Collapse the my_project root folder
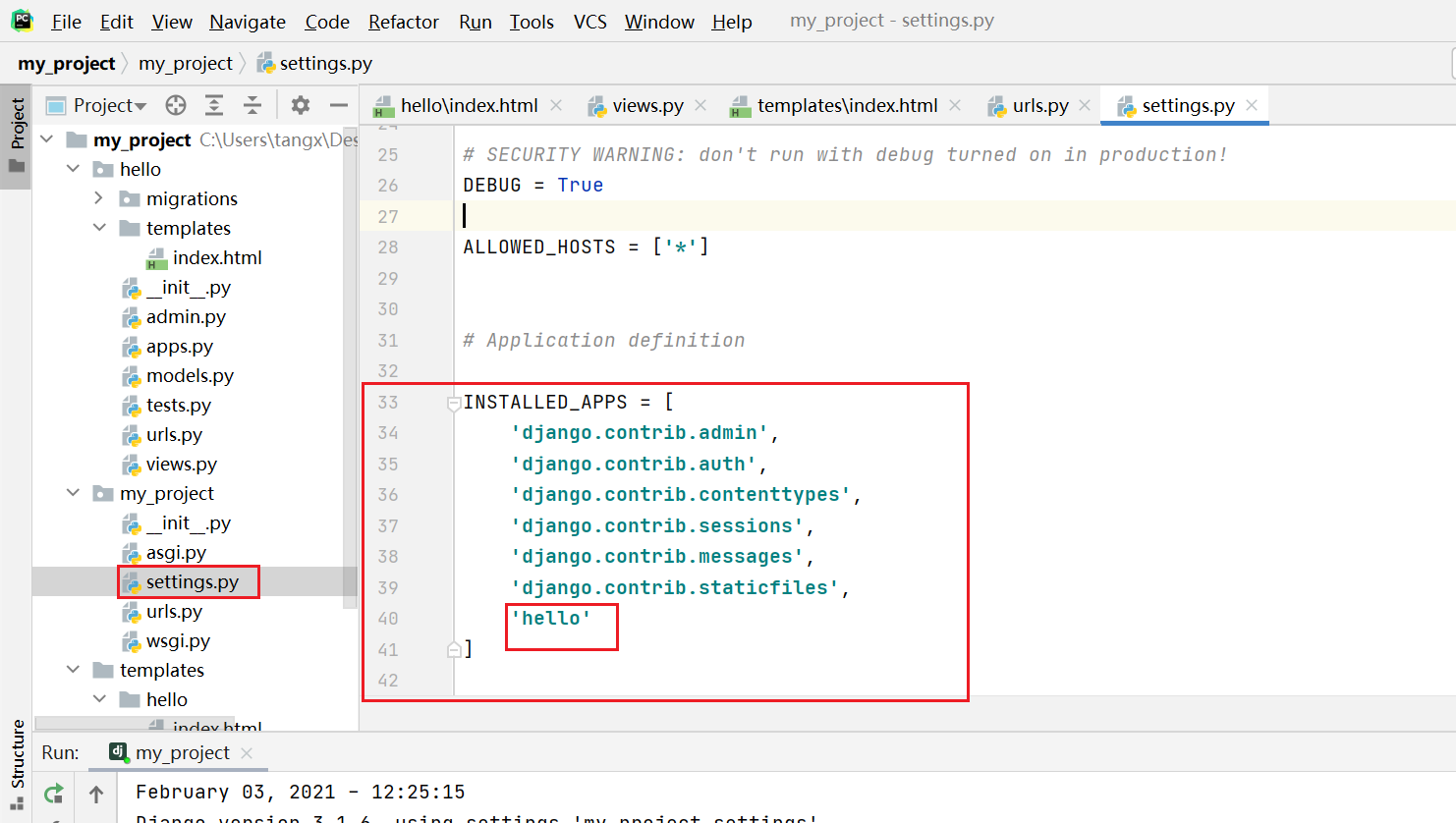 [x=47, y=139]
